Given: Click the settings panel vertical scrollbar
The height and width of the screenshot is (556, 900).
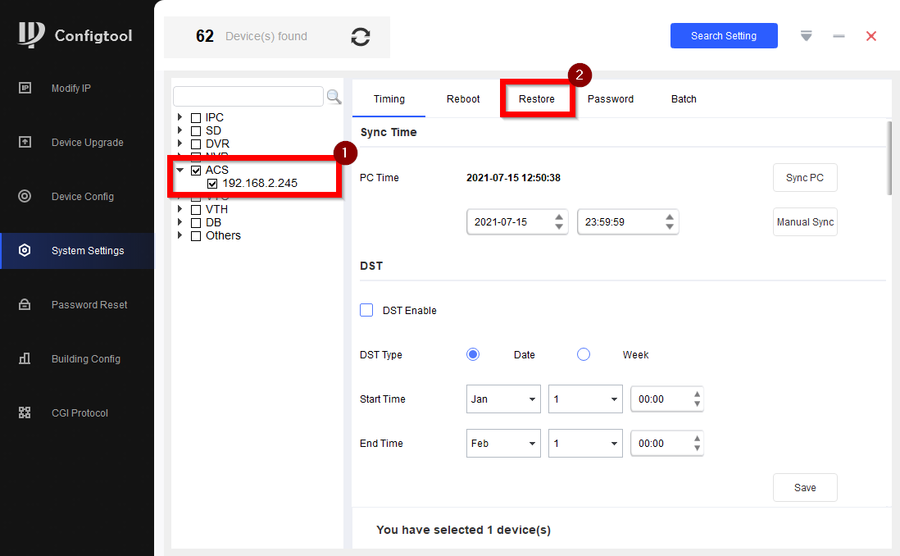Looking at the screenshot, I should (x=890, y=158).
